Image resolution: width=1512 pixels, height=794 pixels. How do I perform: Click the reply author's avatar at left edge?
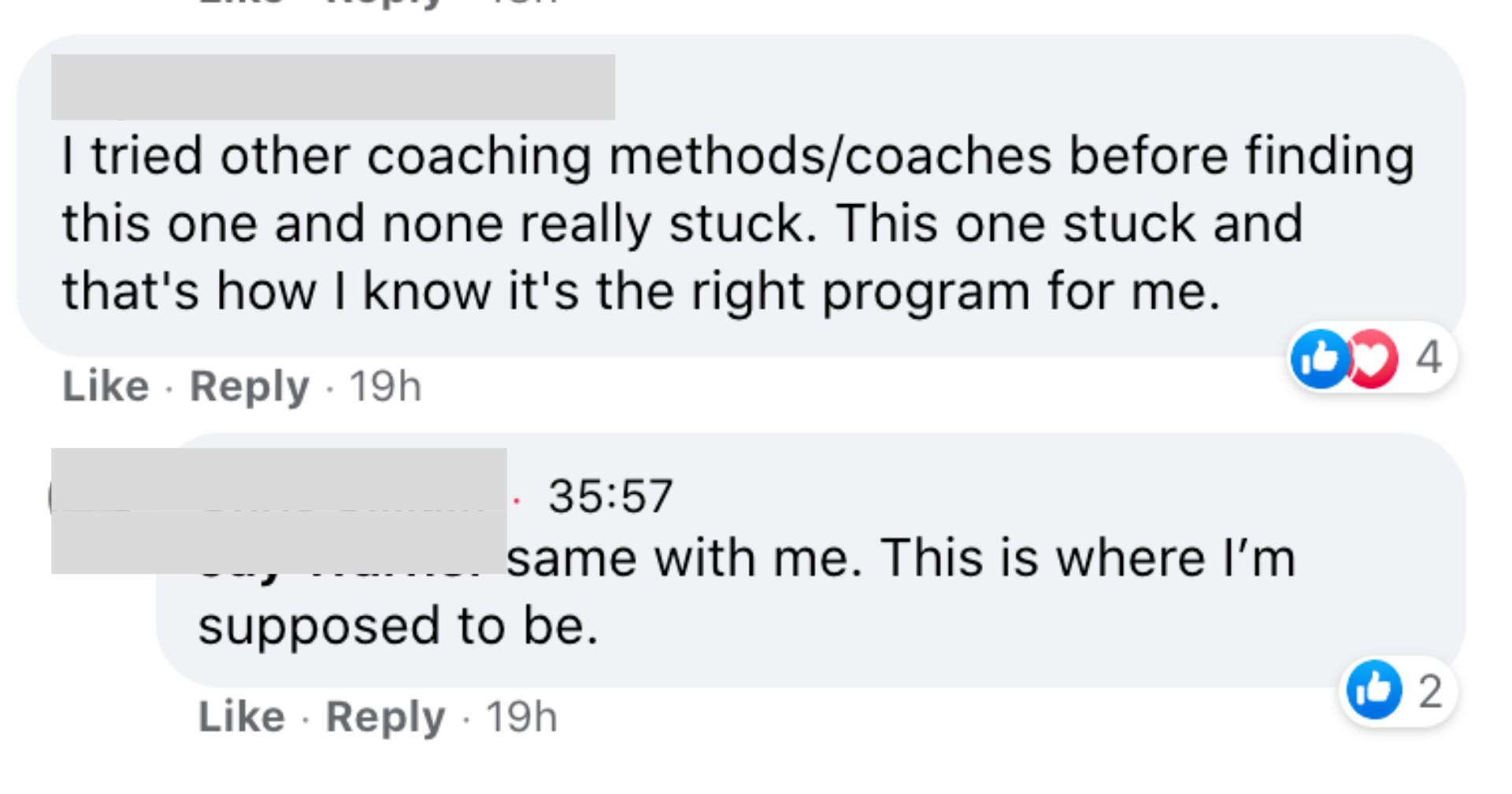click(x=53, y=496)
